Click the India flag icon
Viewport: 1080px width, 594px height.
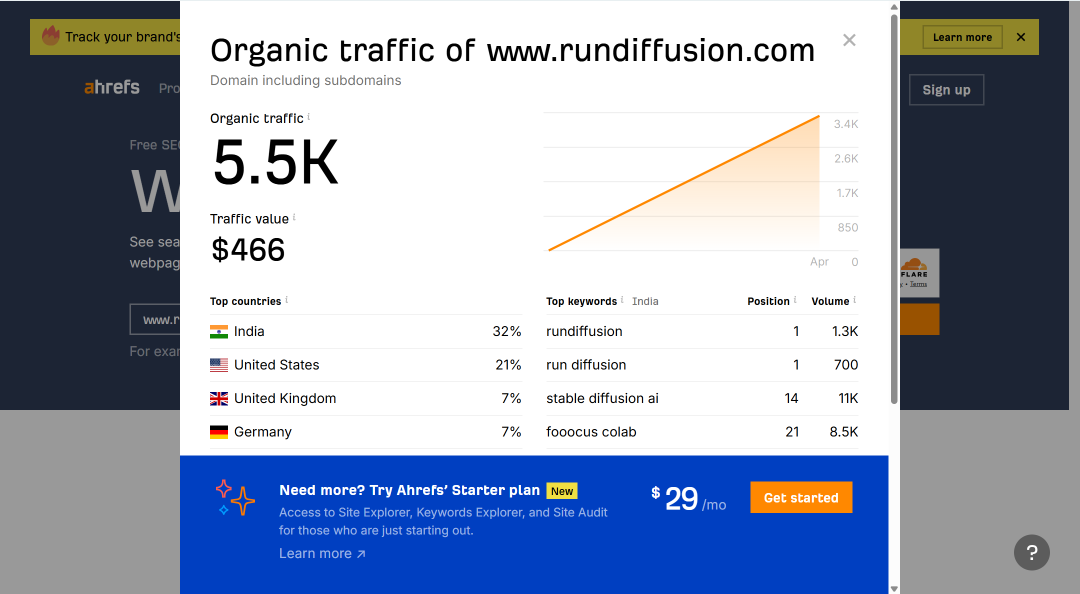(219, 331)
